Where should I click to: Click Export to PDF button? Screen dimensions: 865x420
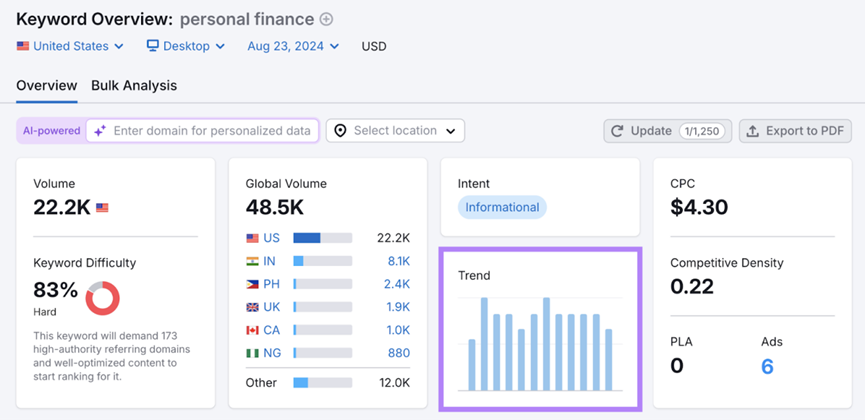click(795, 131)
